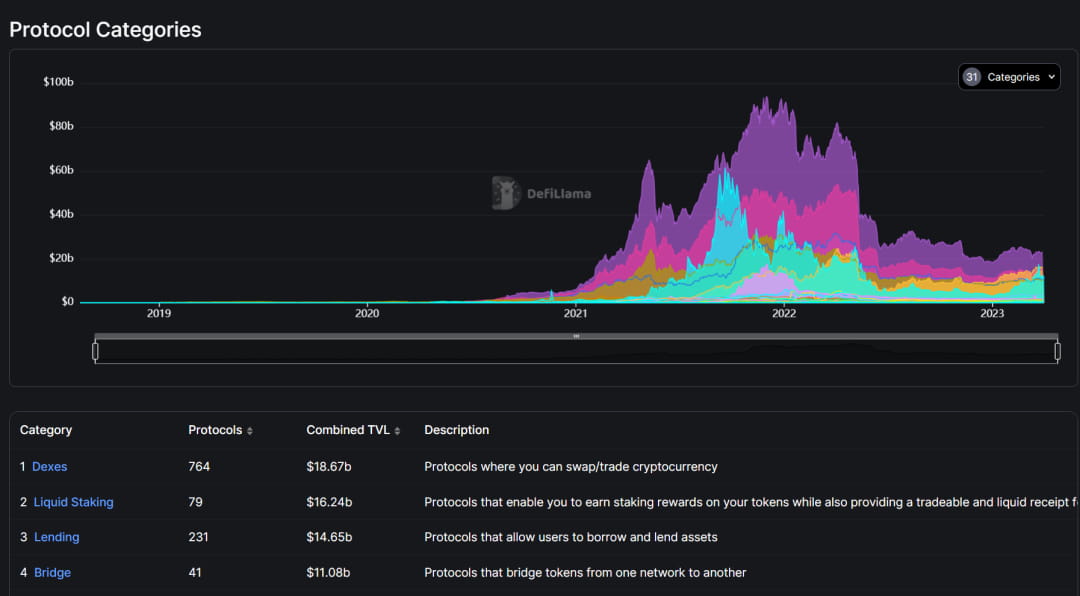Image resolution: width=1080 pixels, height=596 pixels.
Task: Open the Lending category link
Action: click(x=56, y=537)
